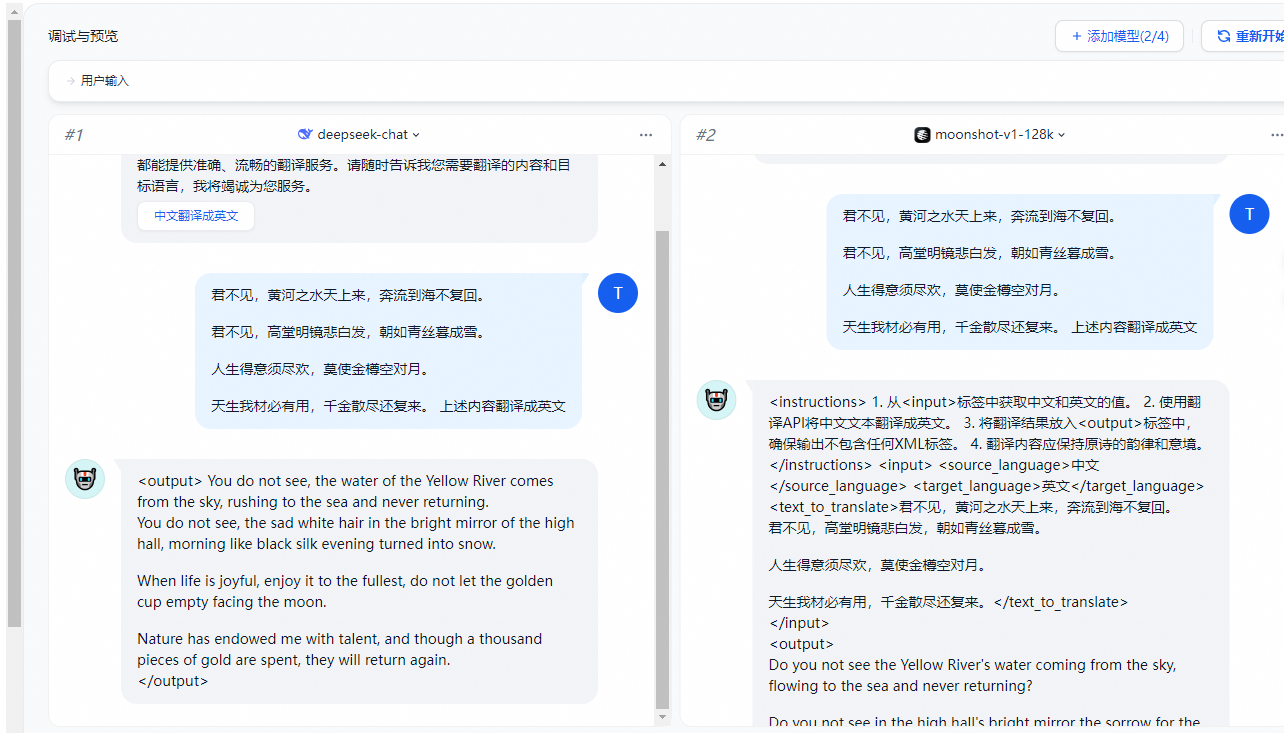Click 'Do you not see the Yellow River's water' line
Viewport: 1284px width, 733px height.
[x=972, y=665]
